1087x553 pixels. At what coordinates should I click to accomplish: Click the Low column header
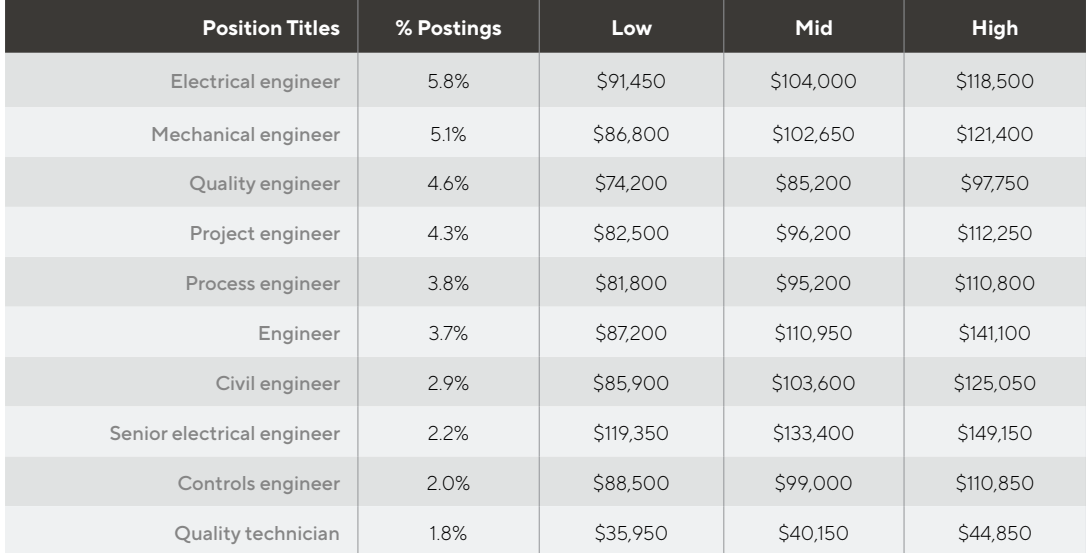coord(631,28)
